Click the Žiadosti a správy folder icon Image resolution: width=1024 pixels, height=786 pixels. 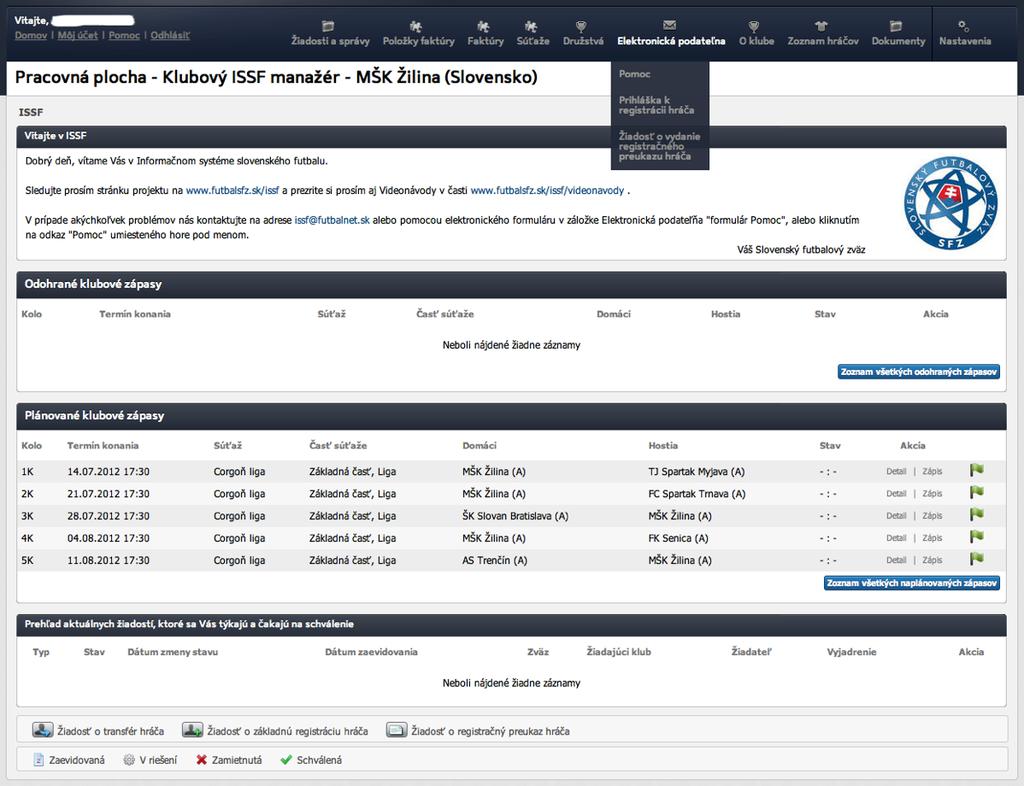click(x=328, y=26)
